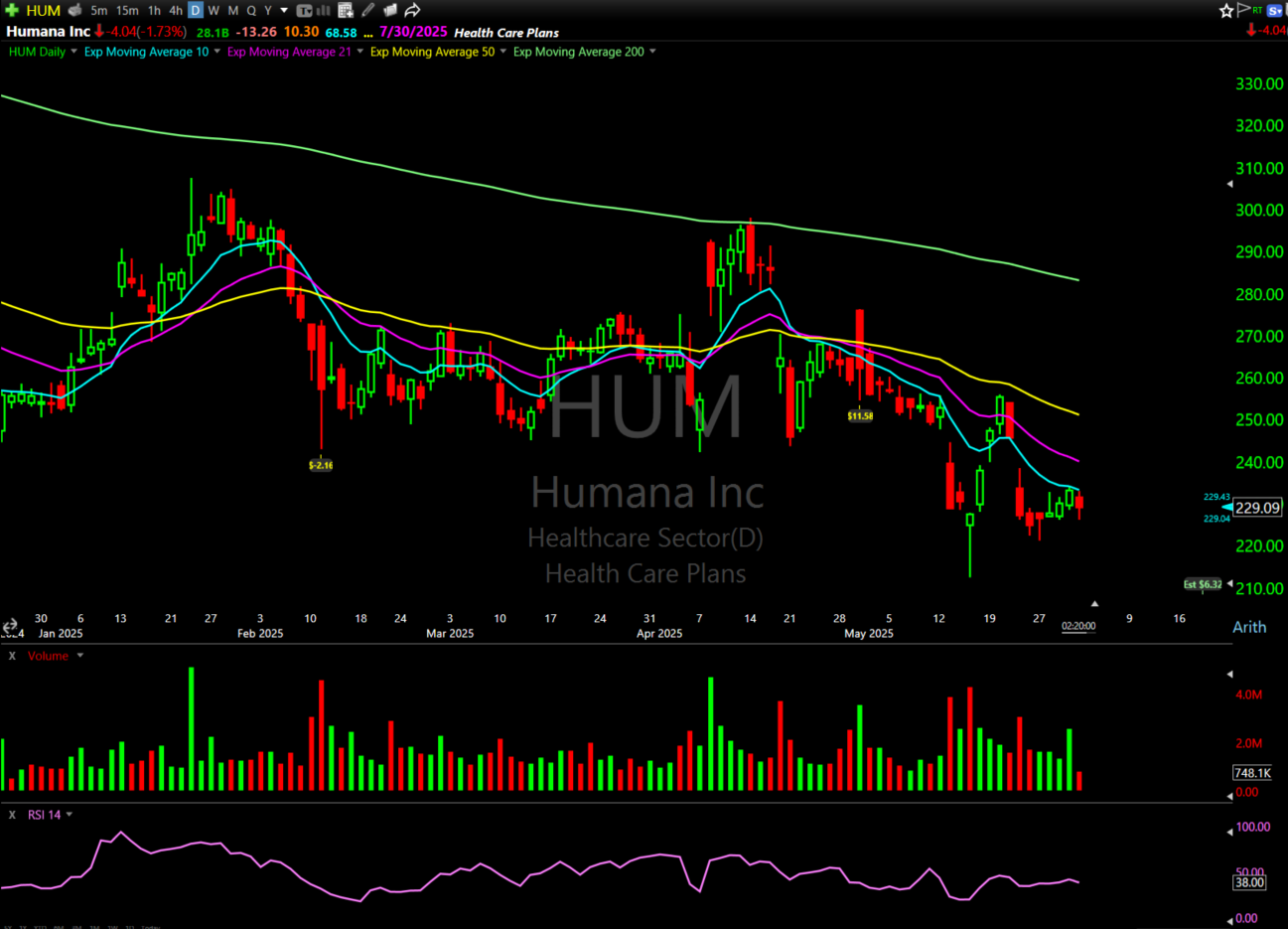Click the Feb 2025 date axis label
The image size is (1288, 929).
260,633
